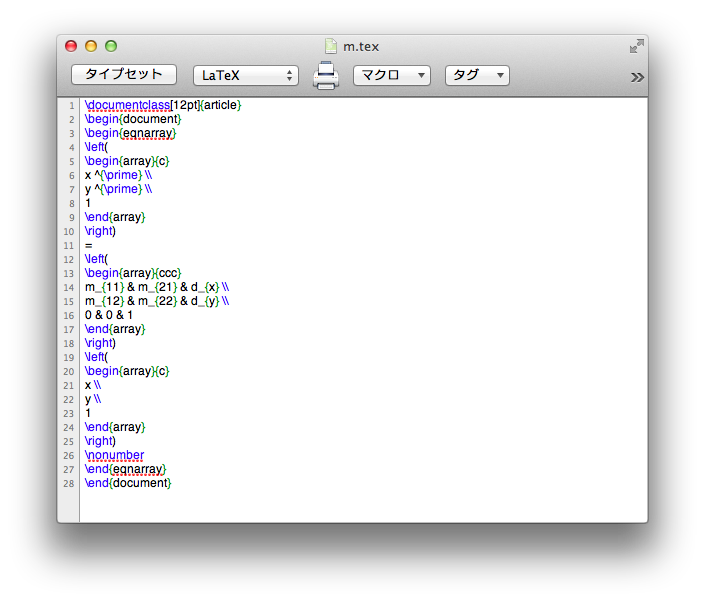Image resolution: width=705 pixels, height=602 pixels.
Task: Place cursor in \begin{eqnarray} on line 3
Action: tap(130, 133)
